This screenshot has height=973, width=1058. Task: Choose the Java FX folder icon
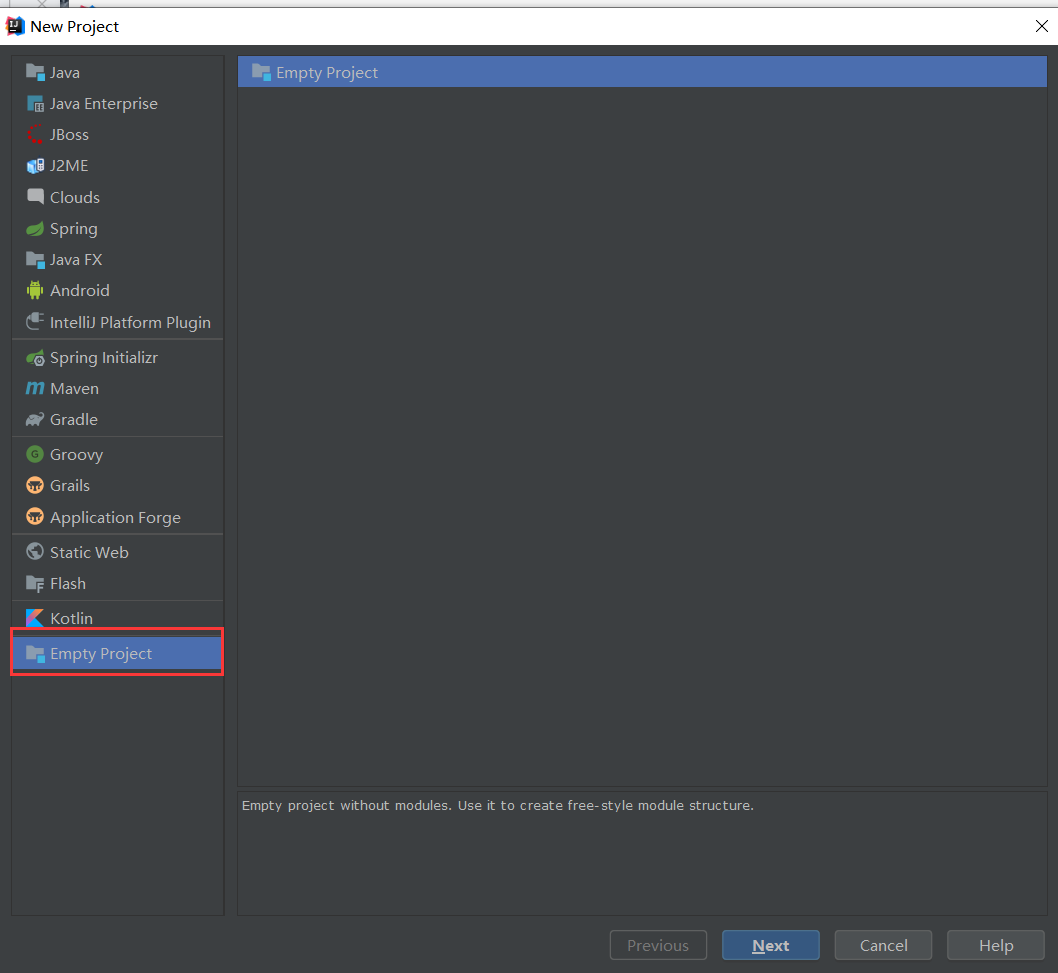click(x=35, y=259)
